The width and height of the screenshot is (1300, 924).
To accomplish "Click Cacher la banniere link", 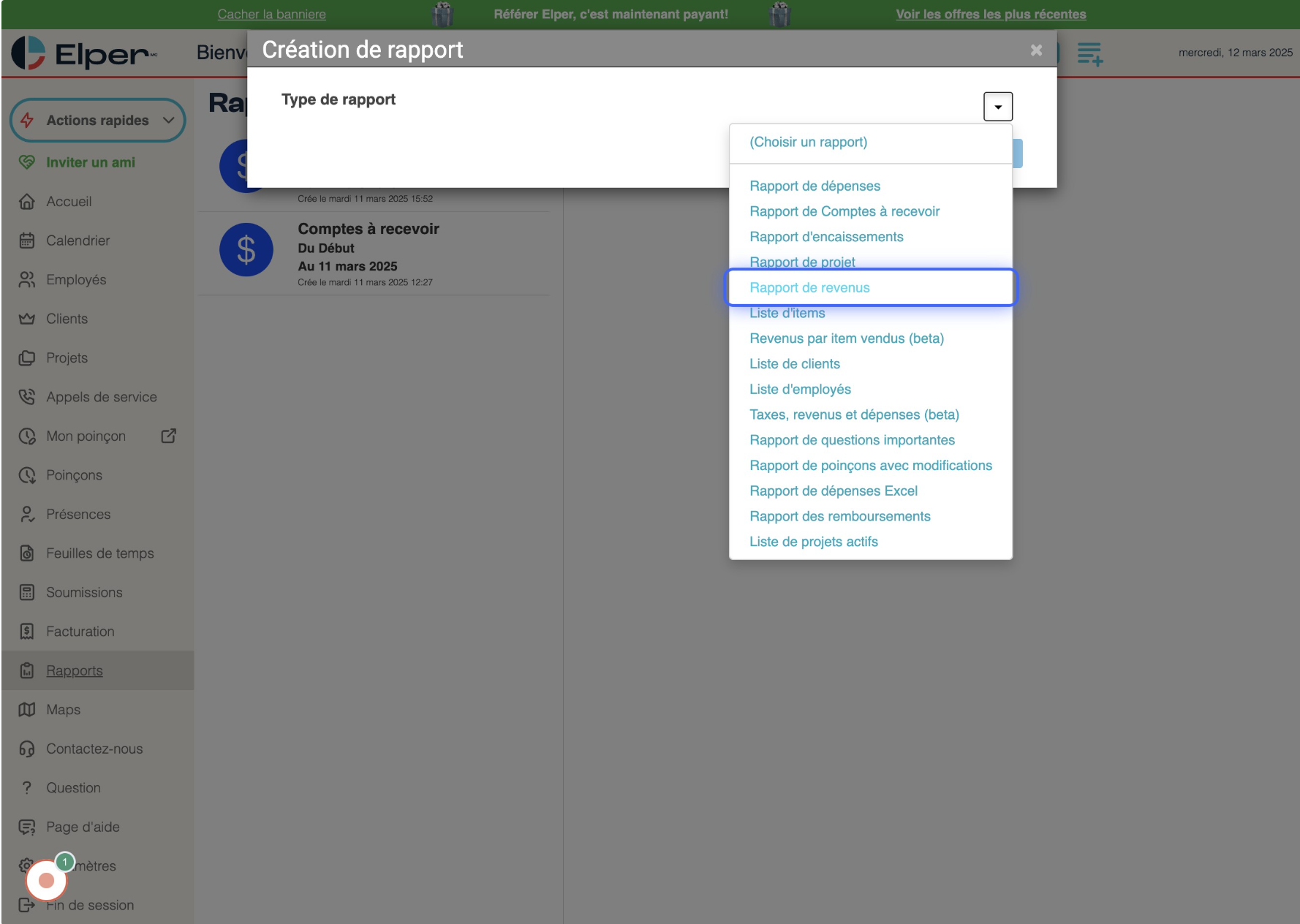I will 271,14.
